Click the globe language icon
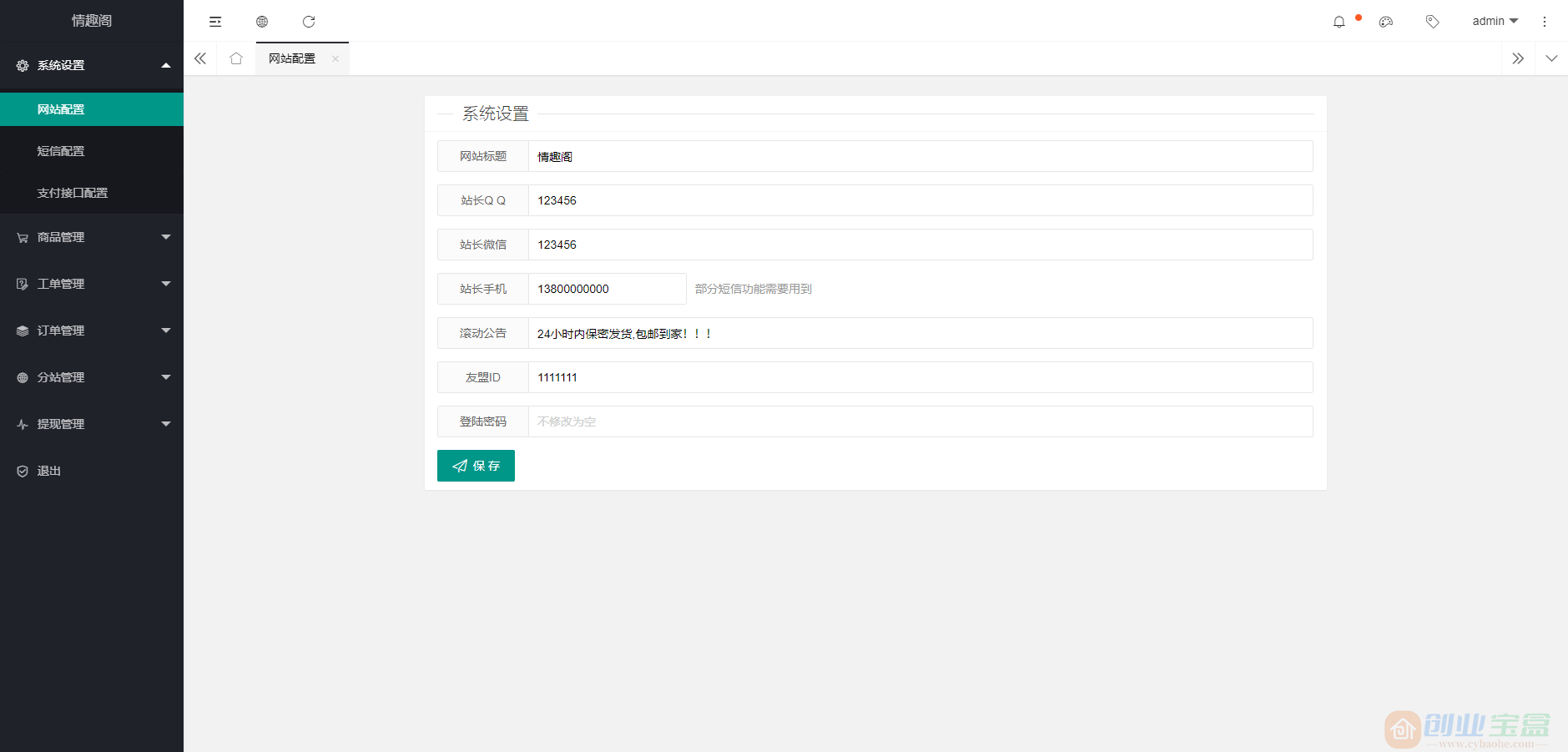Screen dimensions: 1568x752 [x=263, y=21]
